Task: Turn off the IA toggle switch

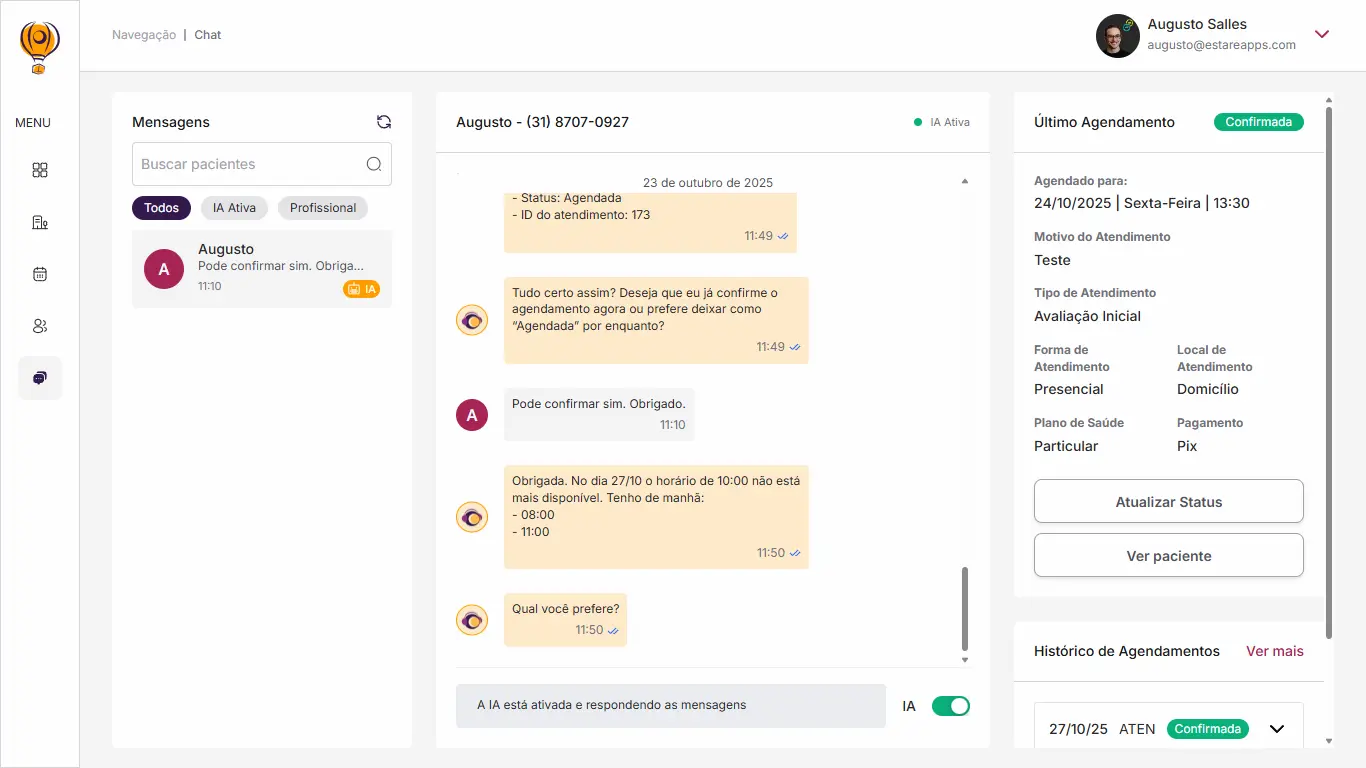Action: (x=950, y=706)
